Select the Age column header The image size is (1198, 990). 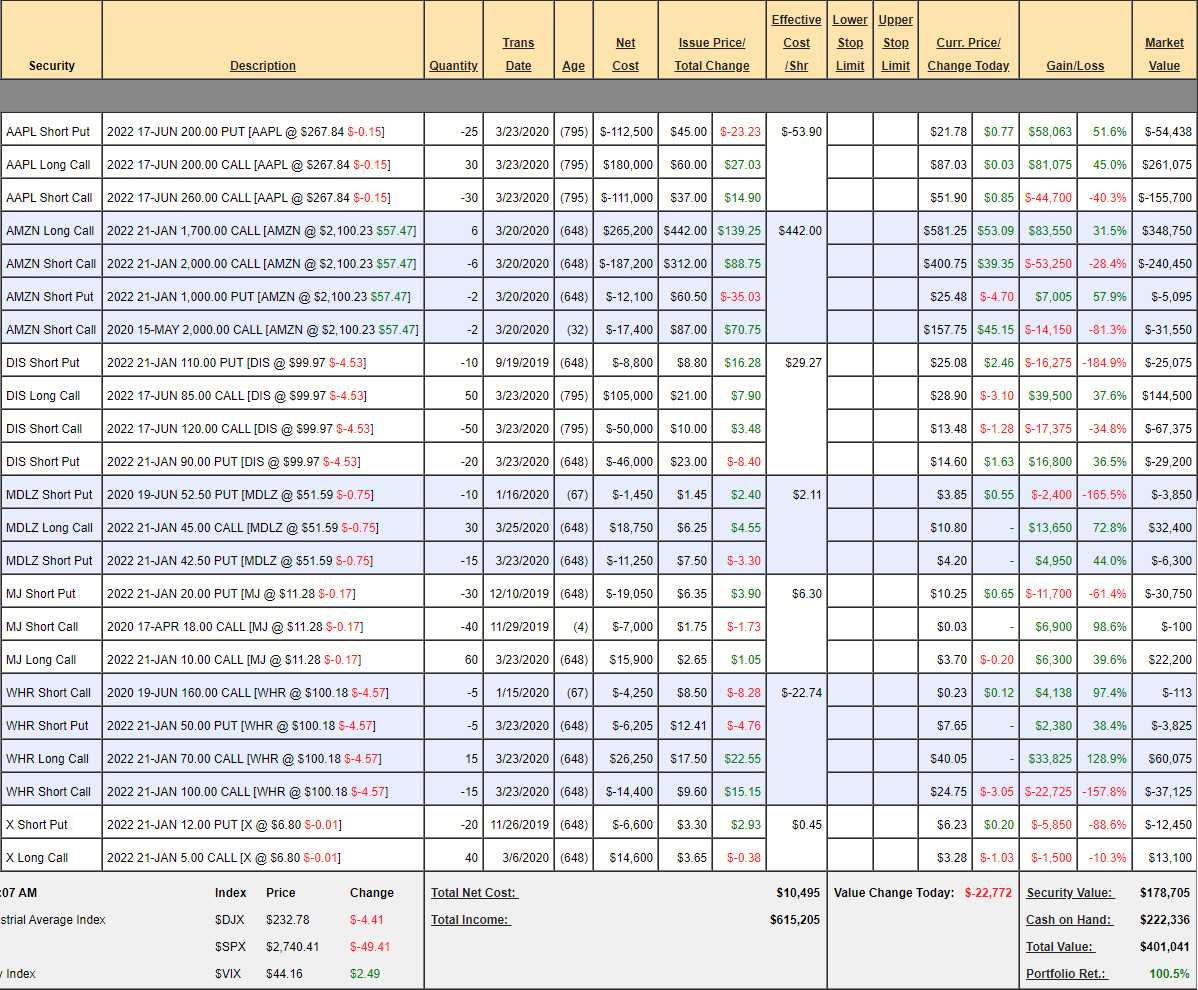(573, 66)
